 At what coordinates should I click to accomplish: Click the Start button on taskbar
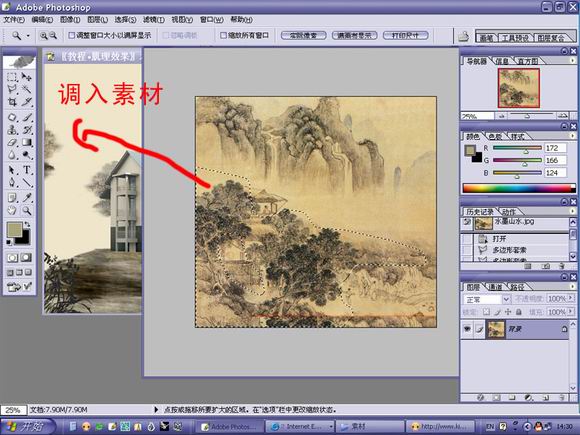click(27, 426)
